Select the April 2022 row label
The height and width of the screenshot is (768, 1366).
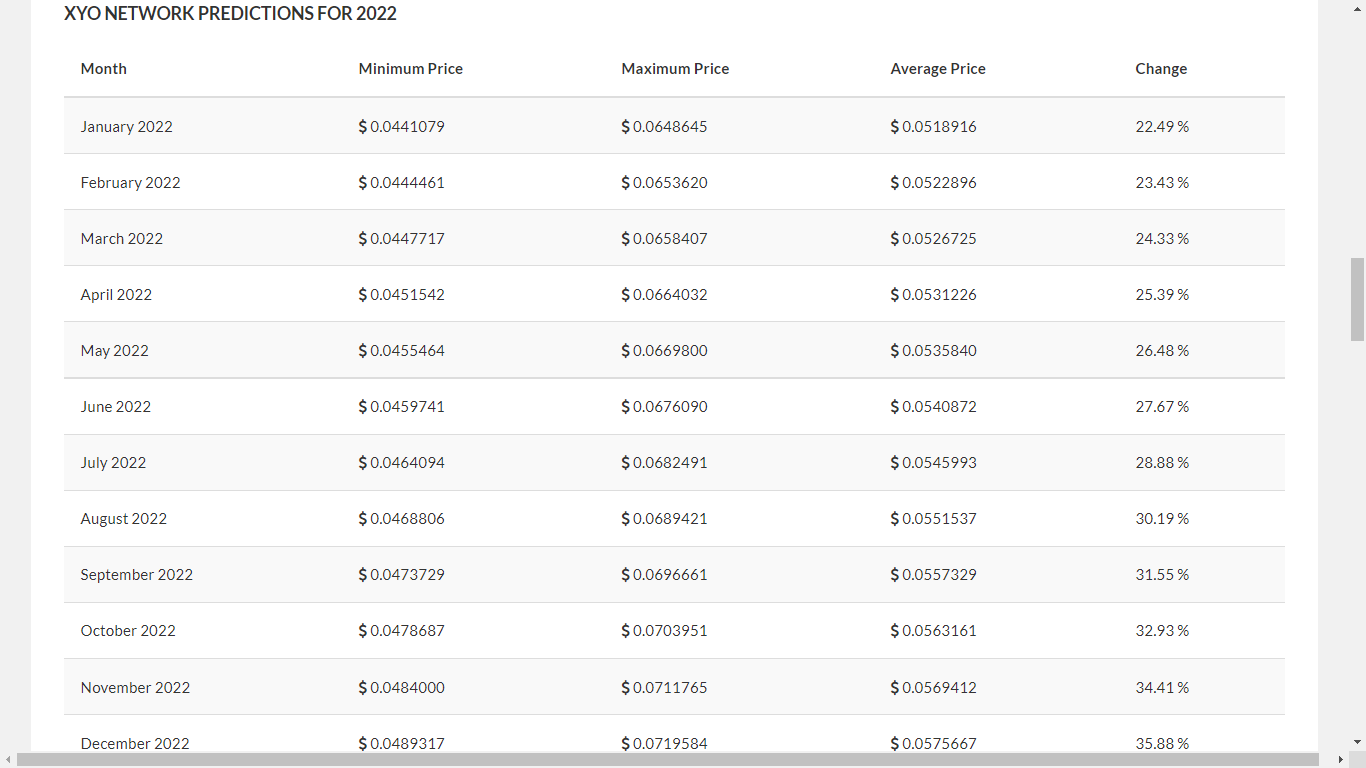[116, 295]
